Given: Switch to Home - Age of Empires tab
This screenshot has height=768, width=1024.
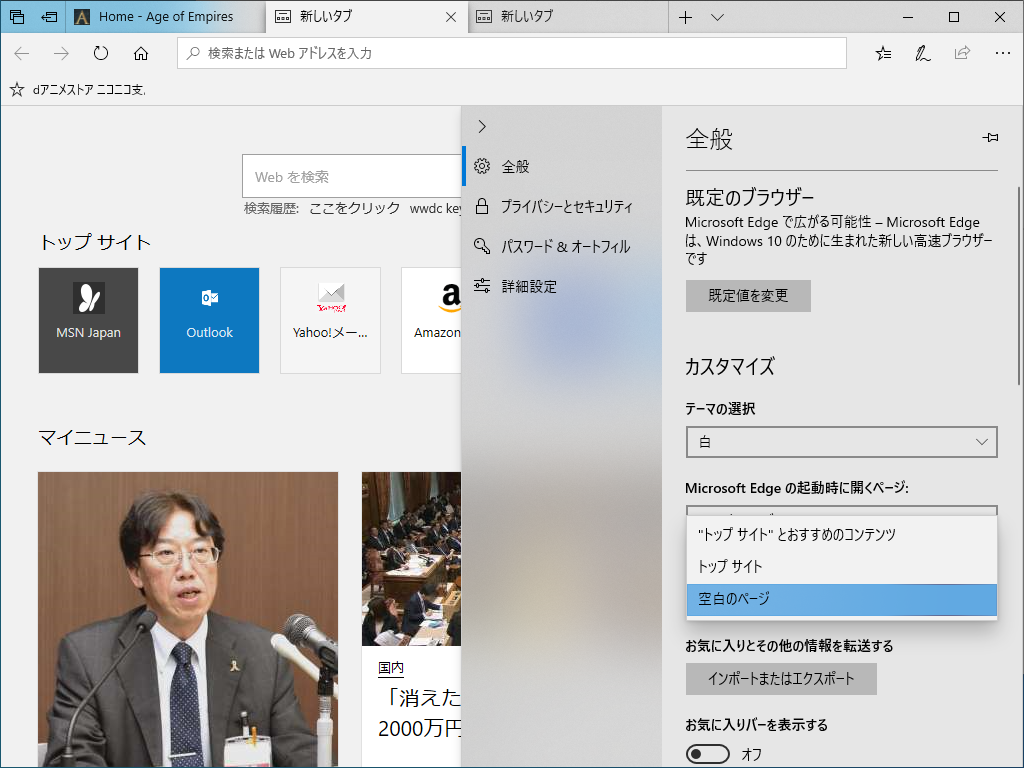Looking at the screenshot, I should point(165,17).
